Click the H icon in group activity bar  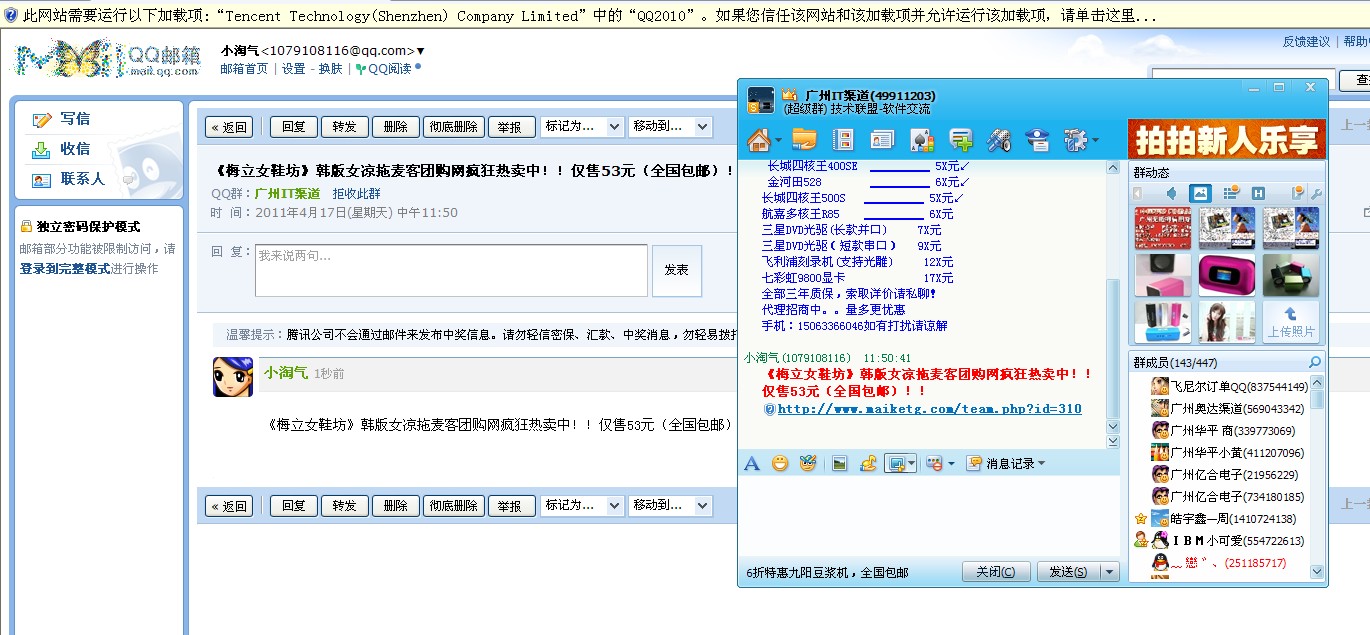(1259, 193)
